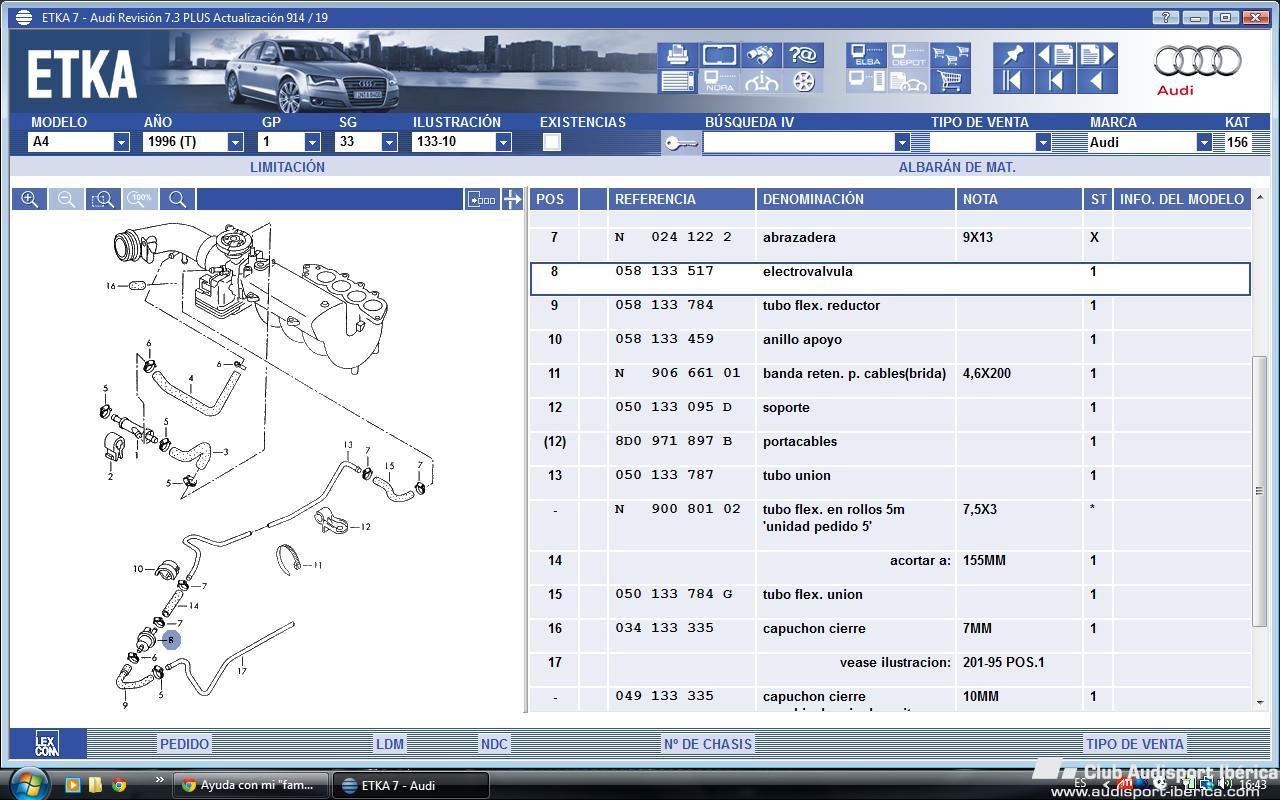Click the multiple shopping carts icon
The height and width of the screenshot is (800, 1280).
pyautogui.click(x=950, y=54)
